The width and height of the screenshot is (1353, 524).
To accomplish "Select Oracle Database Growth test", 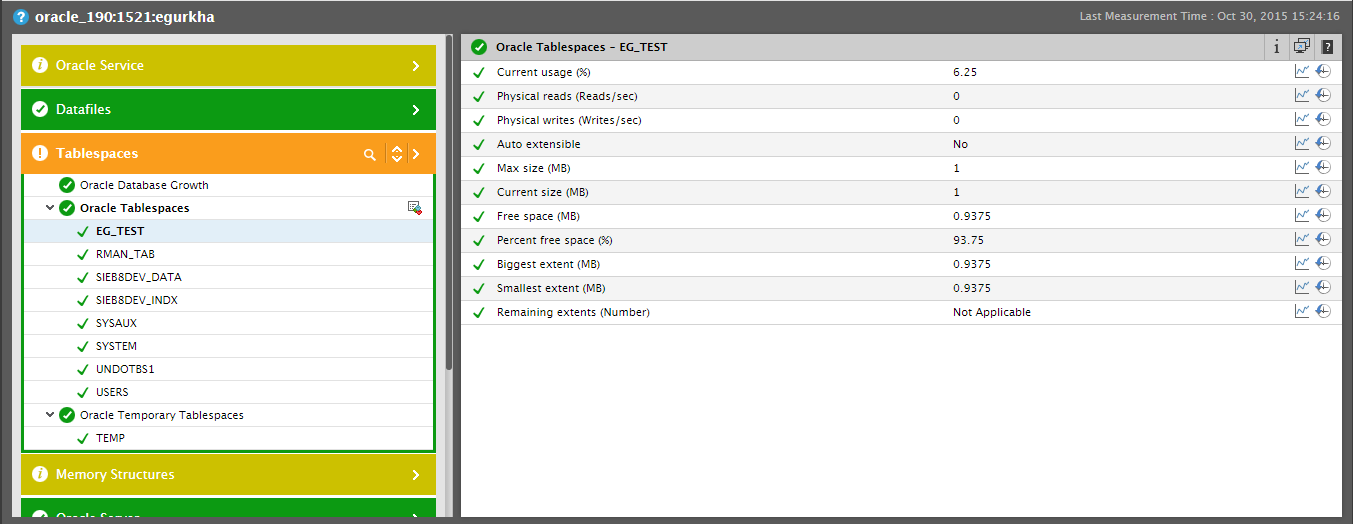I will coord(144,185).
